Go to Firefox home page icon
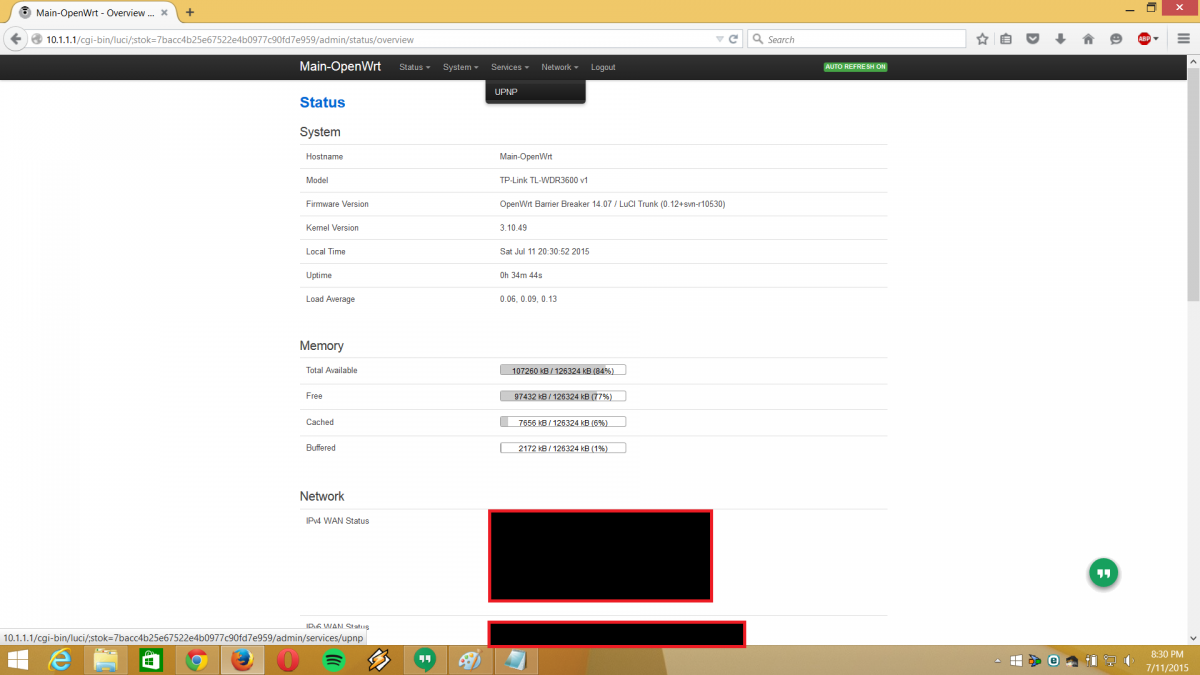Image resolution: width=1200 pixels, height=675 pixels. point(1088,39)
